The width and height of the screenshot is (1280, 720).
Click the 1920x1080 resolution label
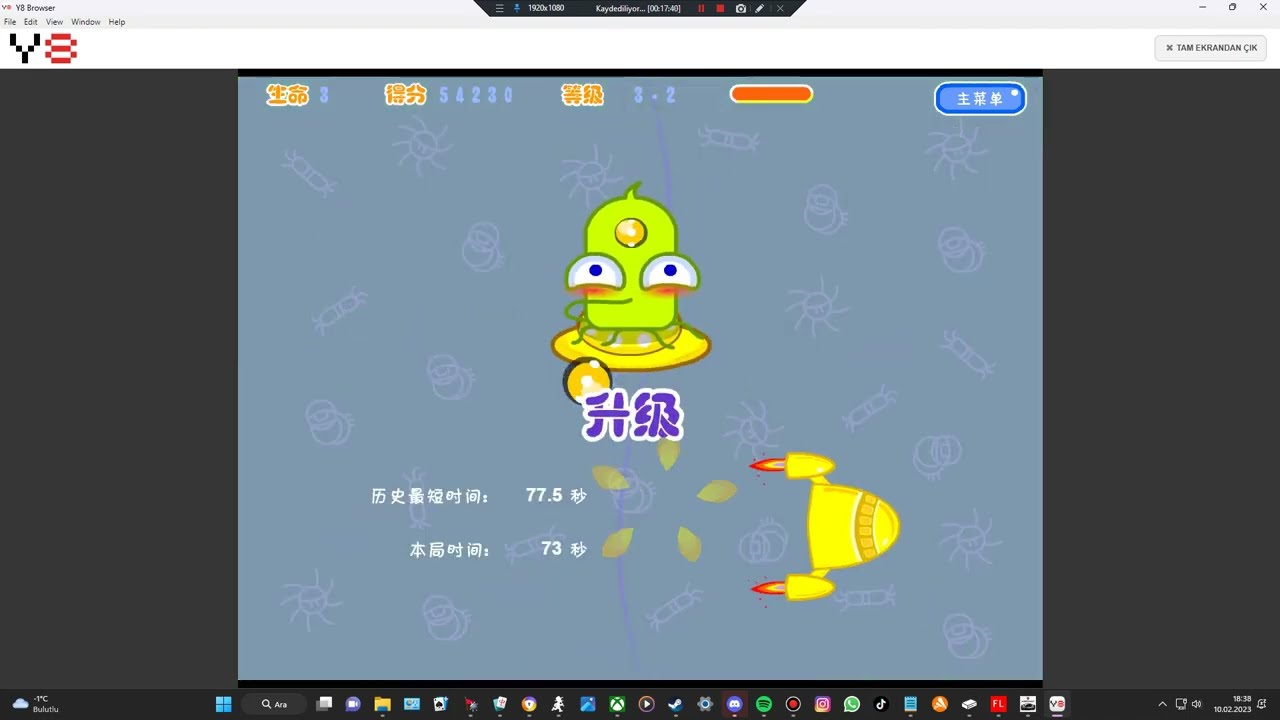(x=546, y=8)
